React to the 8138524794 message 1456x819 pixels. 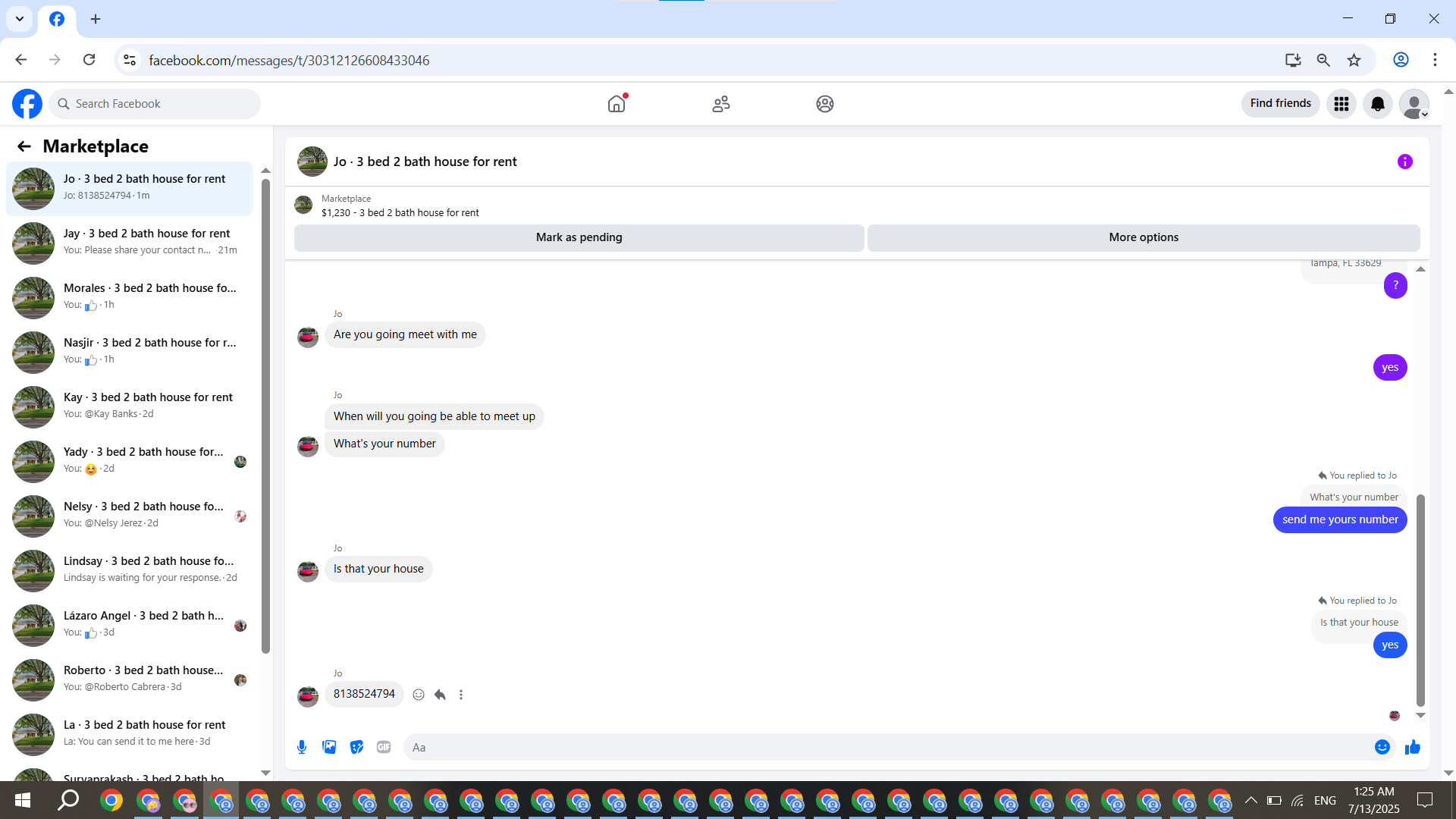coord(419,695)
